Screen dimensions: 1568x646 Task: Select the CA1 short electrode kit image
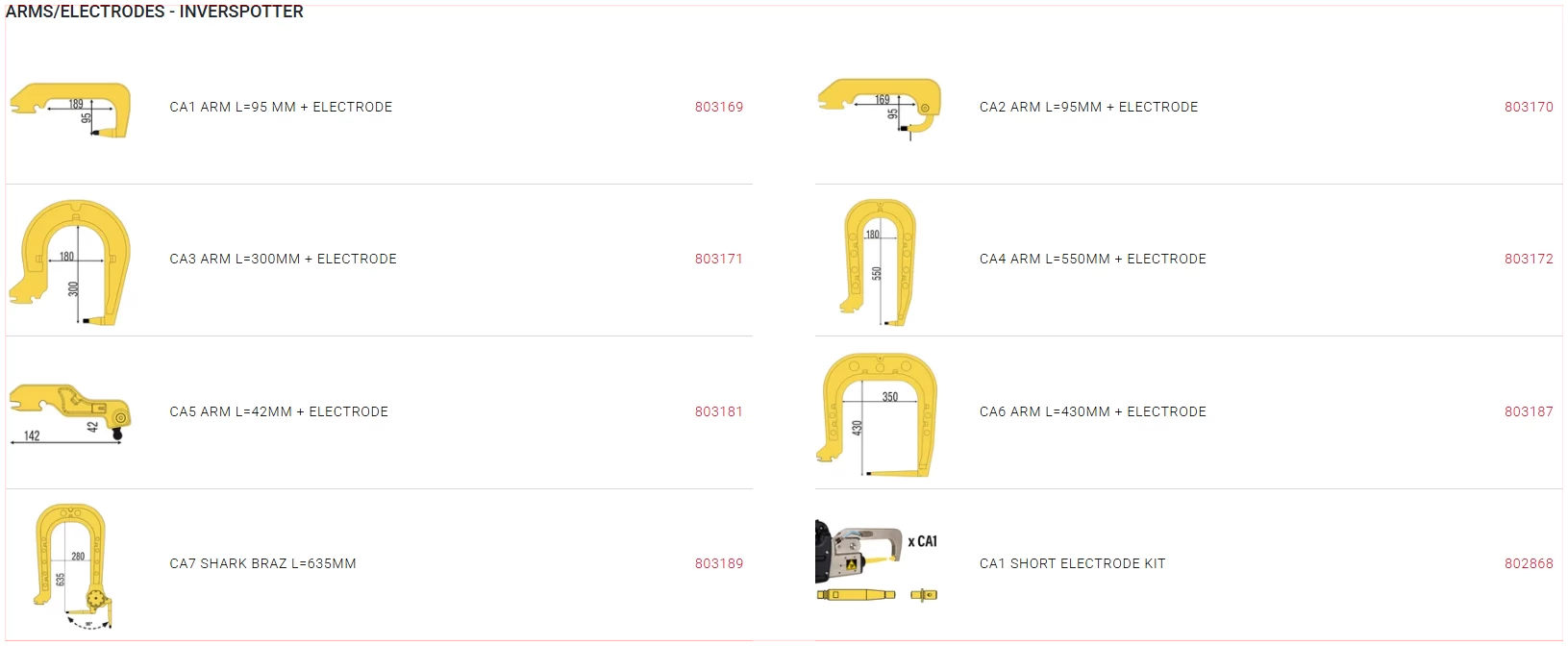pyautogui.click(x=877, y=563)
